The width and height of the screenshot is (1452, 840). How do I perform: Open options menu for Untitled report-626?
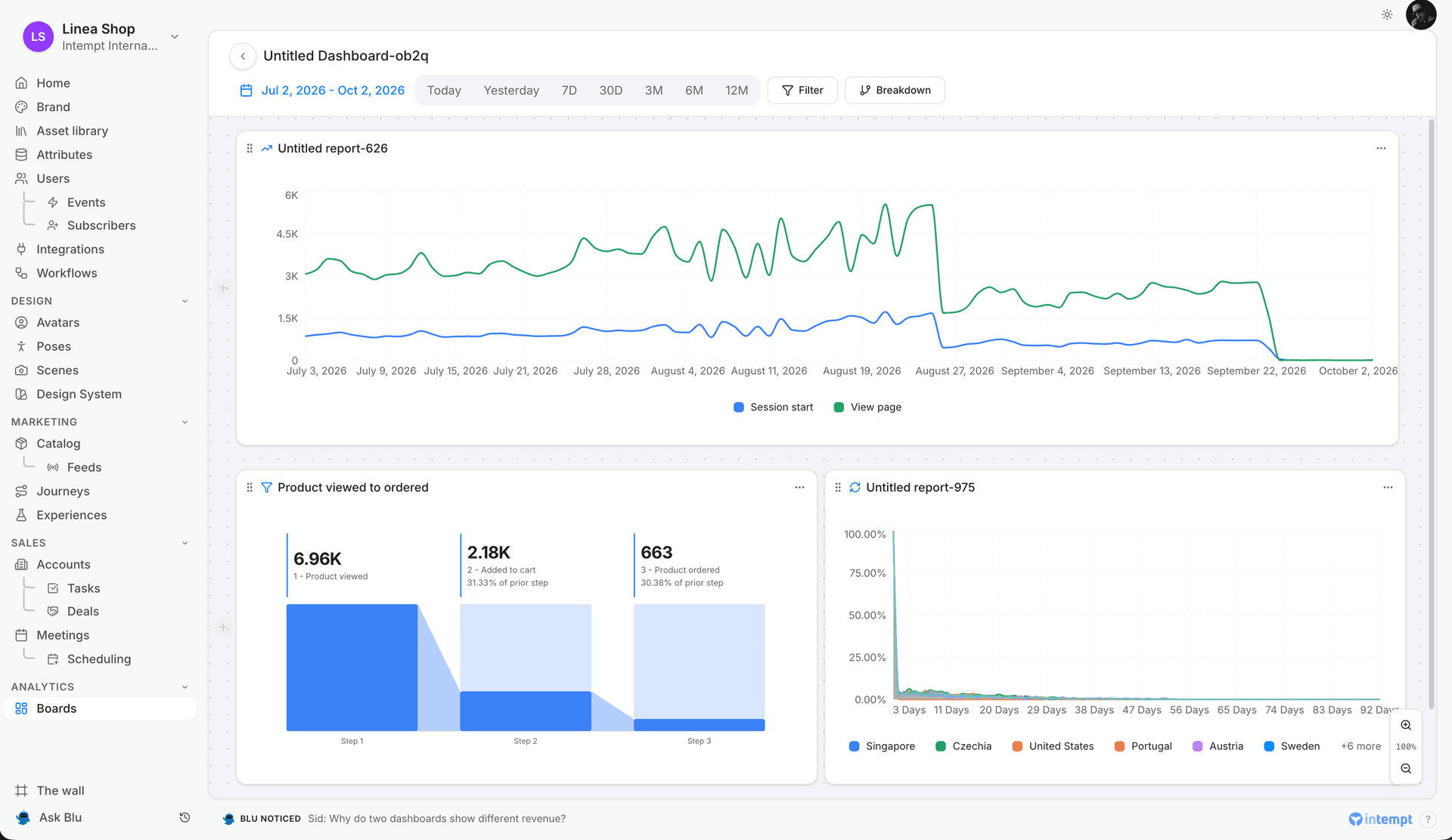point(1381,148)
